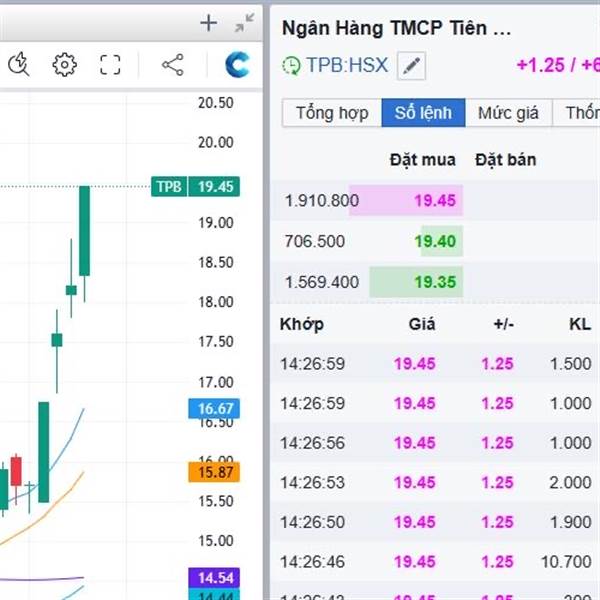Click the +1.25 price change value
Image resolution: width=600 pixels, height=600 pixels.
coord(541,65)
